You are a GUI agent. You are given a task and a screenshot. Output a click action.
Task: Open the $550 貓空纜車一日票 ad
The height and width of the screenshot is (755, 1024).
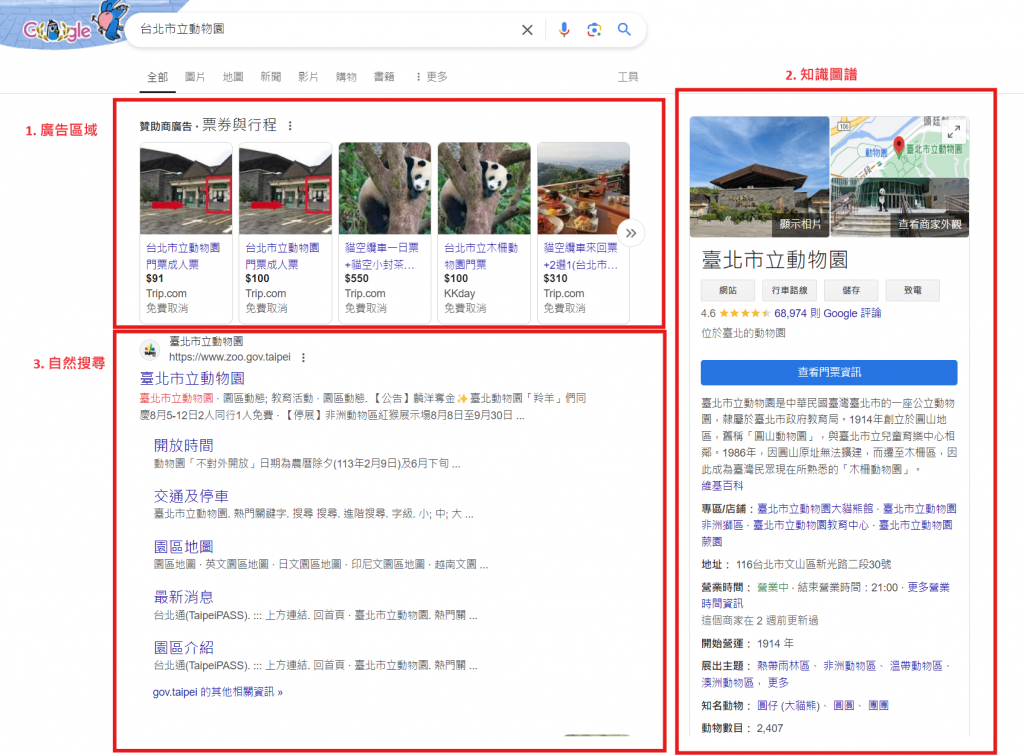pos(385,232)
